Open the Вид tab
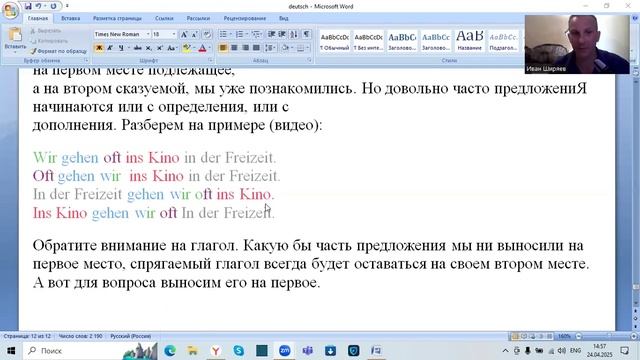The height and width of the screenshot is (360, 640). [x=284, y=18]
